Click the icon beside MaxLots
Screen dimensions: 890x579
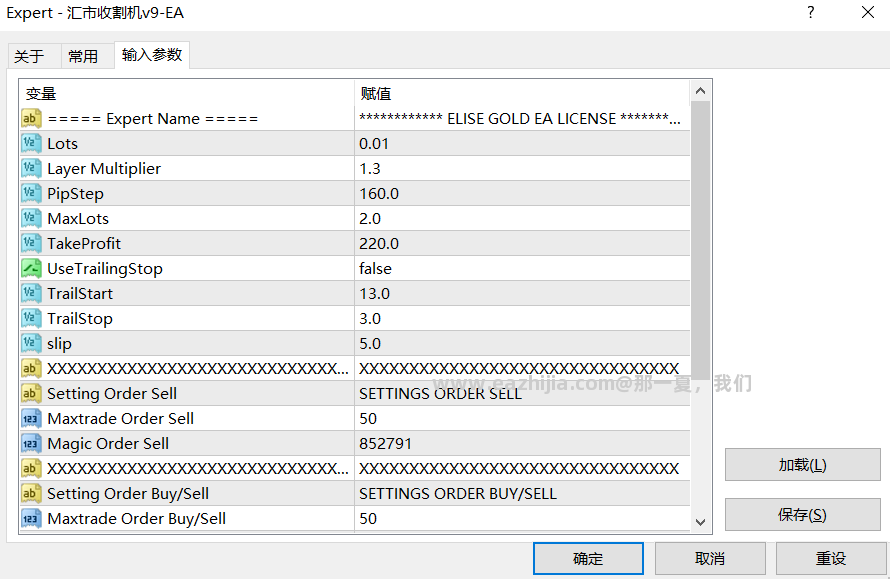coord(31,219)
